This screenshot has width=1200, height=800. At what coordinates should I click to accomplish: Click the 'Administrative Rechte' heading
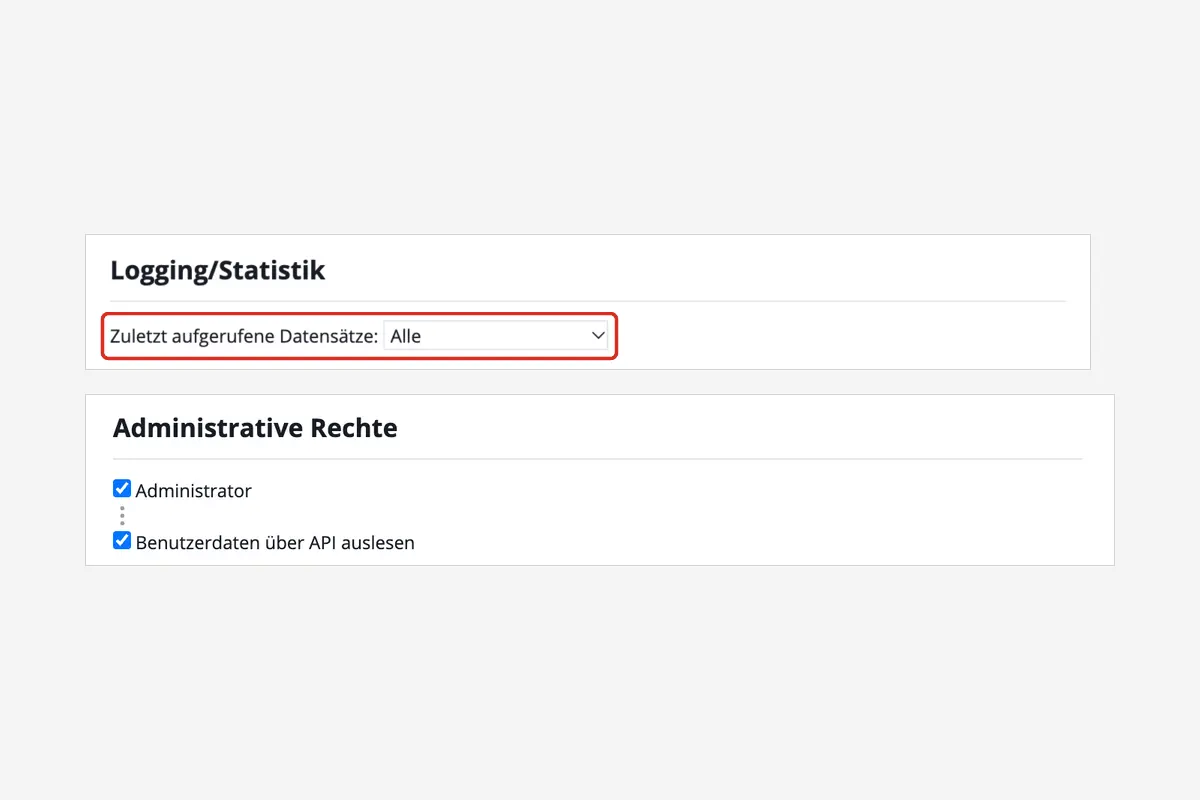point(255,428)
